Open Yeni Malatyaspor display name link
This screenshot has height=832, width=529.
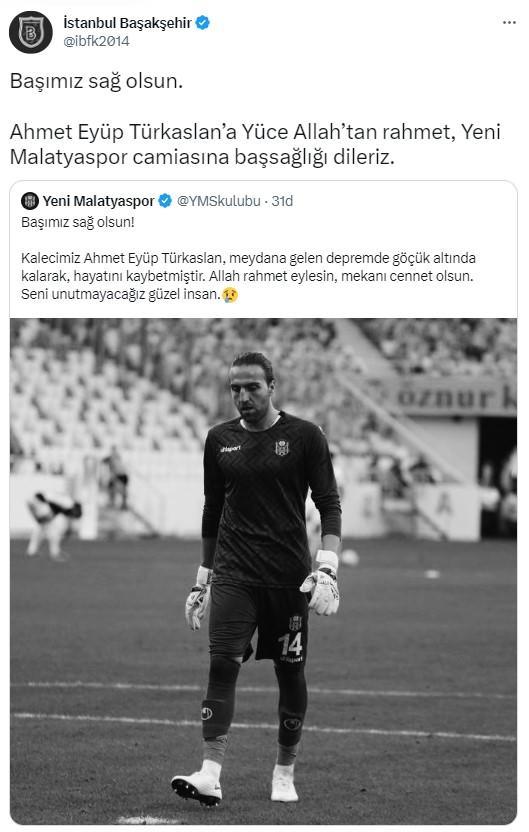(x=98, y=201)
